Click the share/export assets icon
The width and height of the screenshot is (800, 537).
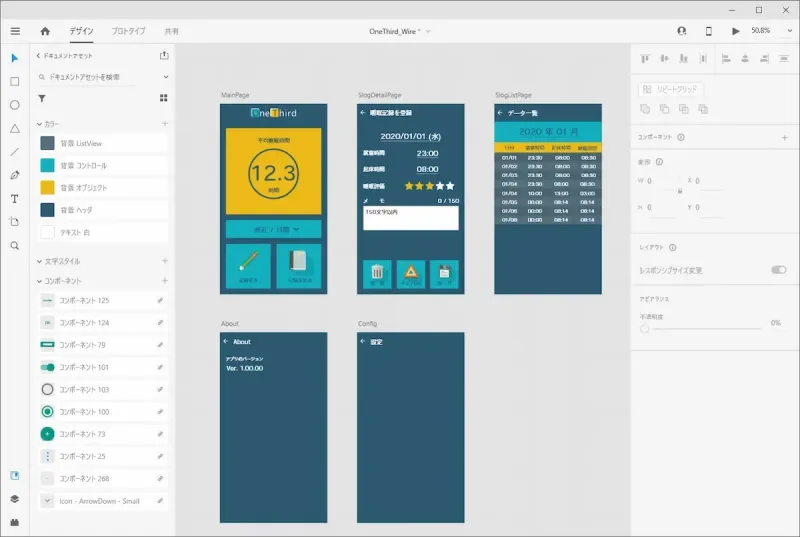[x=164, y=55]
